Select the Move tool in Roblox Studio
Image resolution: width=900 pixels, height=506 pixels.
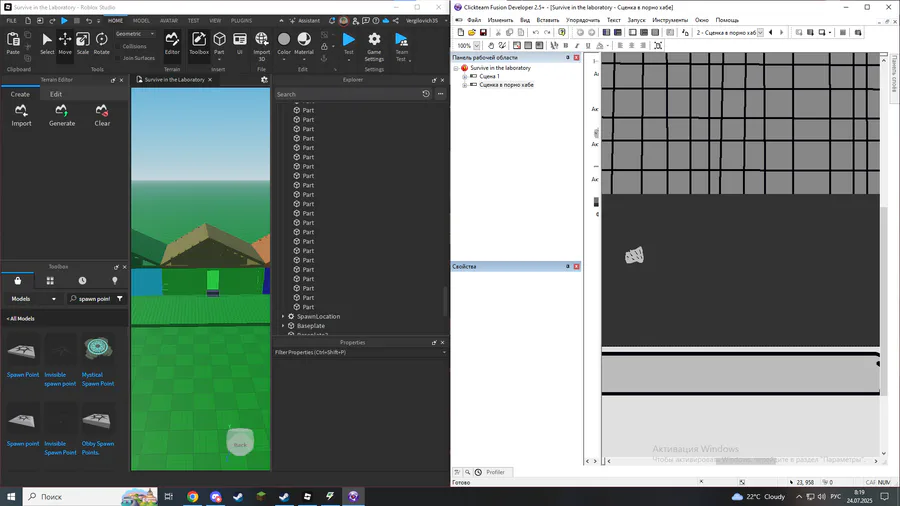65,43
